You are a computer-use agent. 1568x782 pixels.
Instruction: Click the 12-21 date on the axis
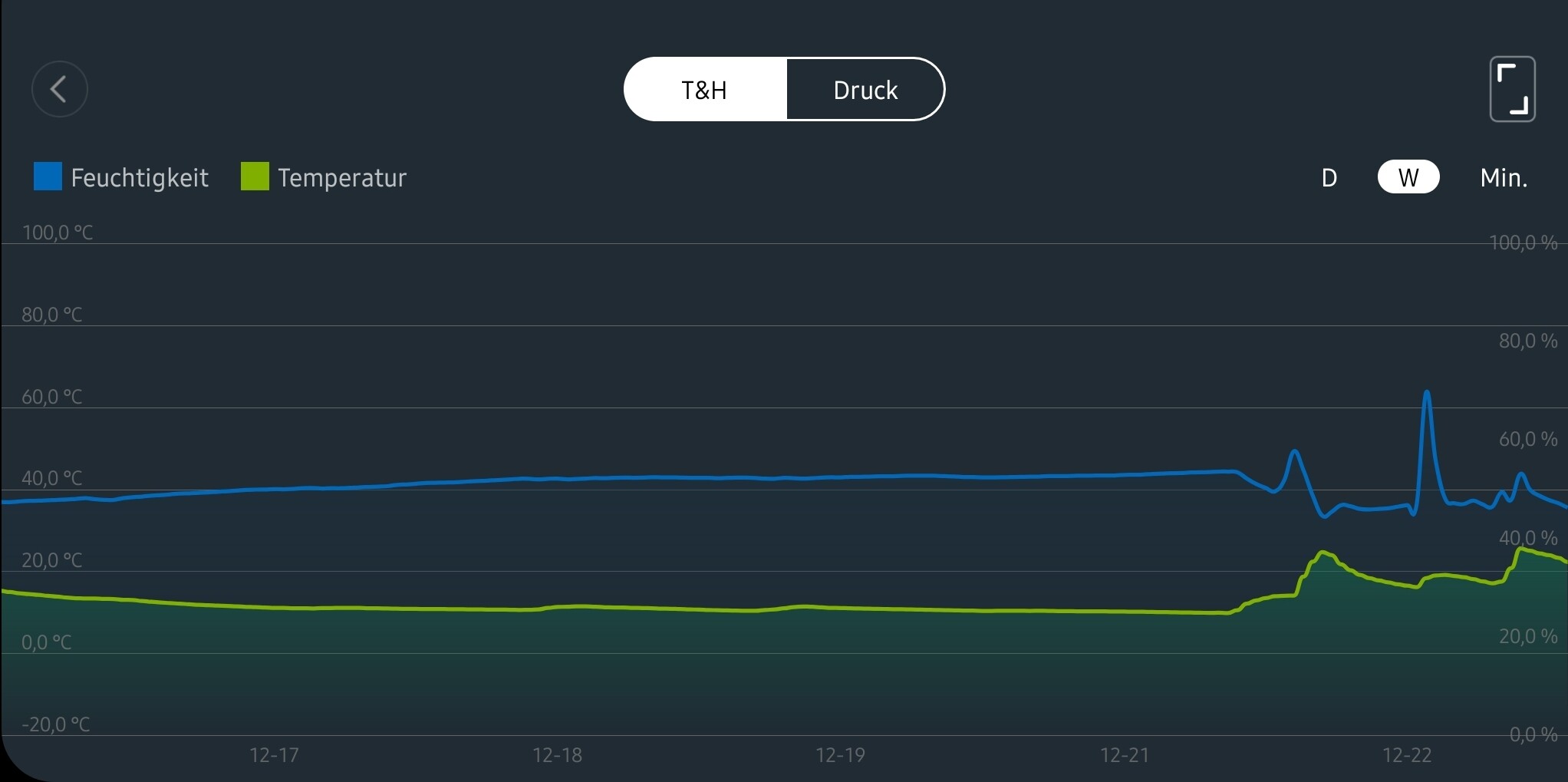coord(1125,755)
